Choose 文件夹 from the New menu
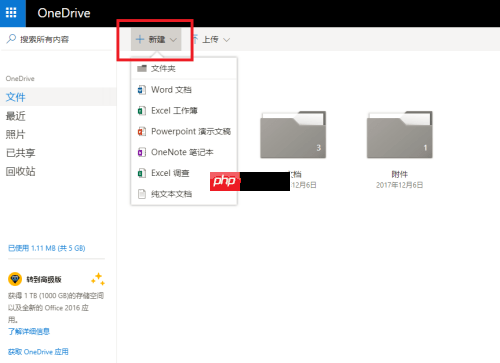500x363 pixels. [x=184, y=68]
